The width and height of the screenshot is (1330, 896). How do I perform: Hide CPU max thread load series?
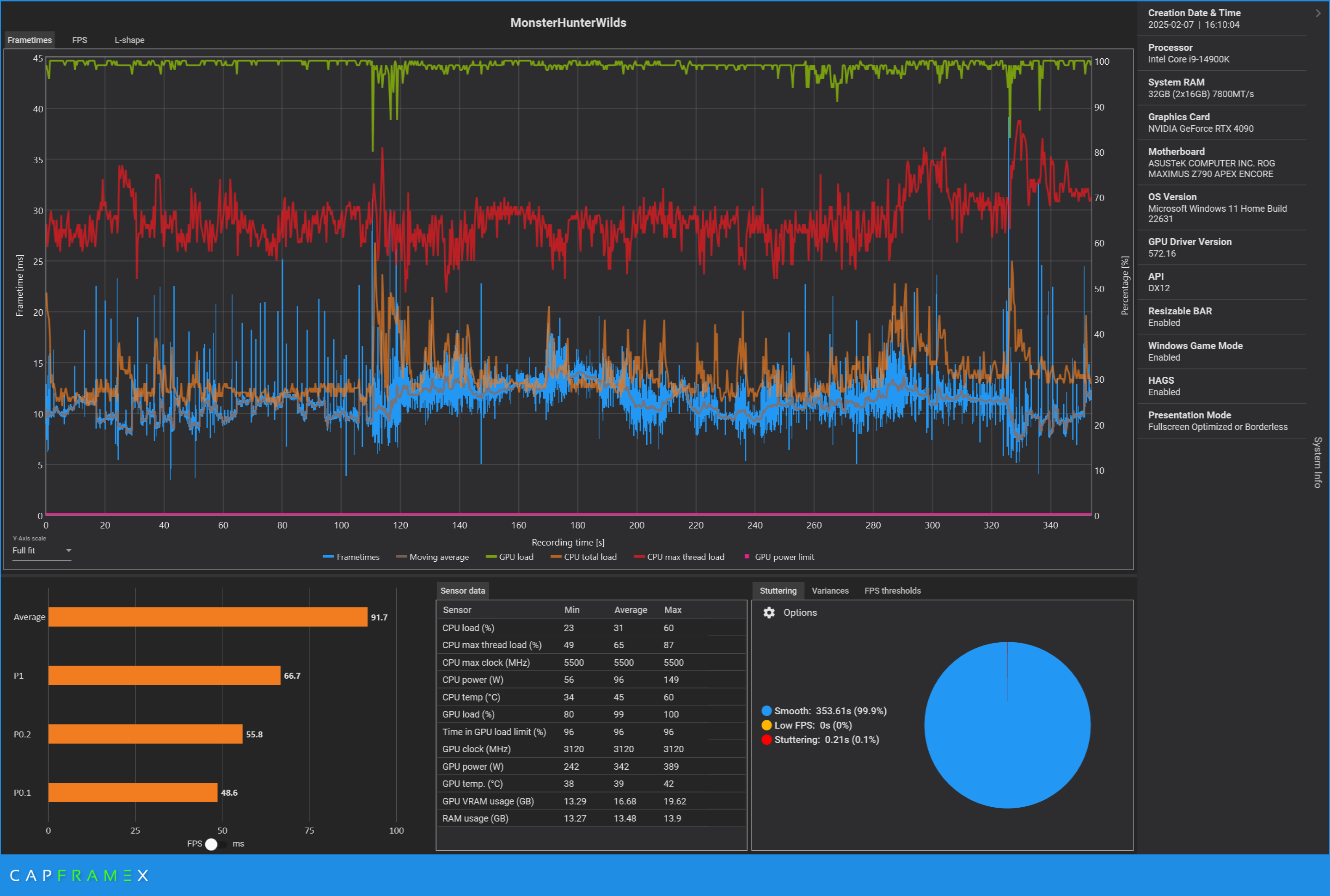pos(685,557)
